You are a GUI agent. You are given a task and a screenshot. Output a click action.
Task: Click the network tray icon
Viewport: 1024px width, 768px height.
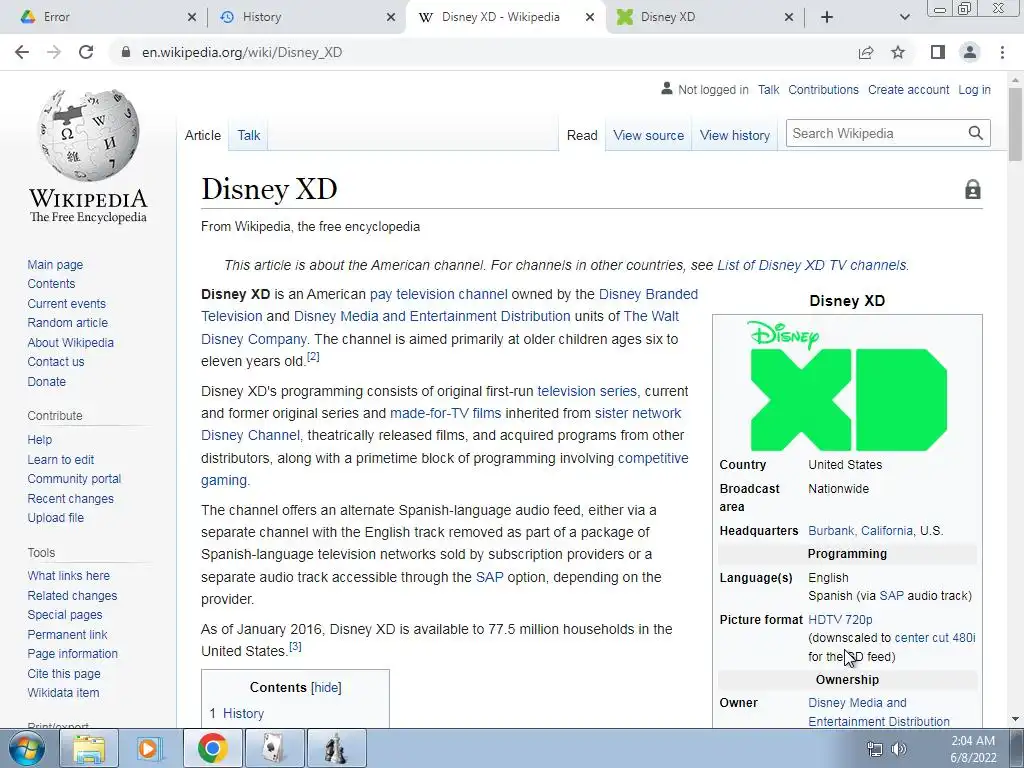(x=874, y=748)
